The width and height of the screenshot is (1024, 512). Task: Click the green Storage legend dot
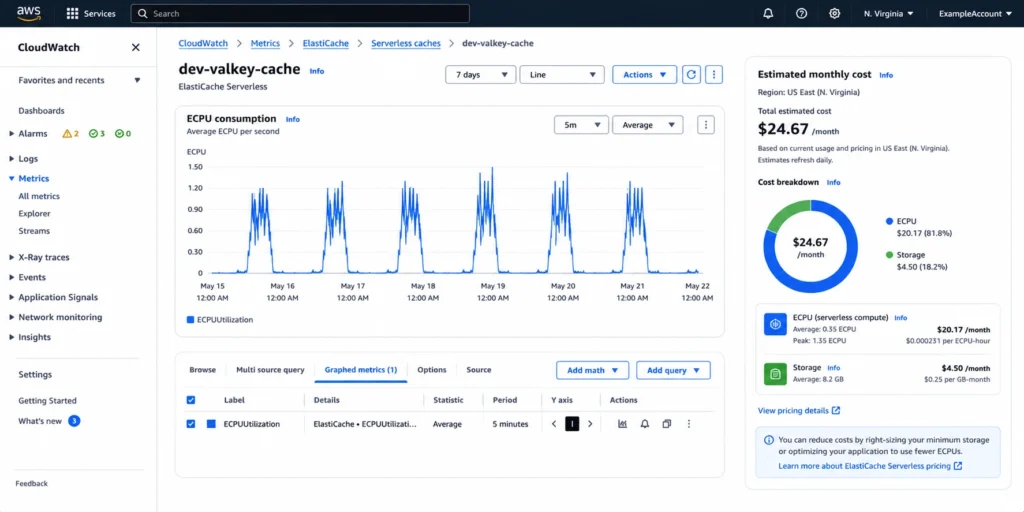pyautogui.click(x=889, y=255)
